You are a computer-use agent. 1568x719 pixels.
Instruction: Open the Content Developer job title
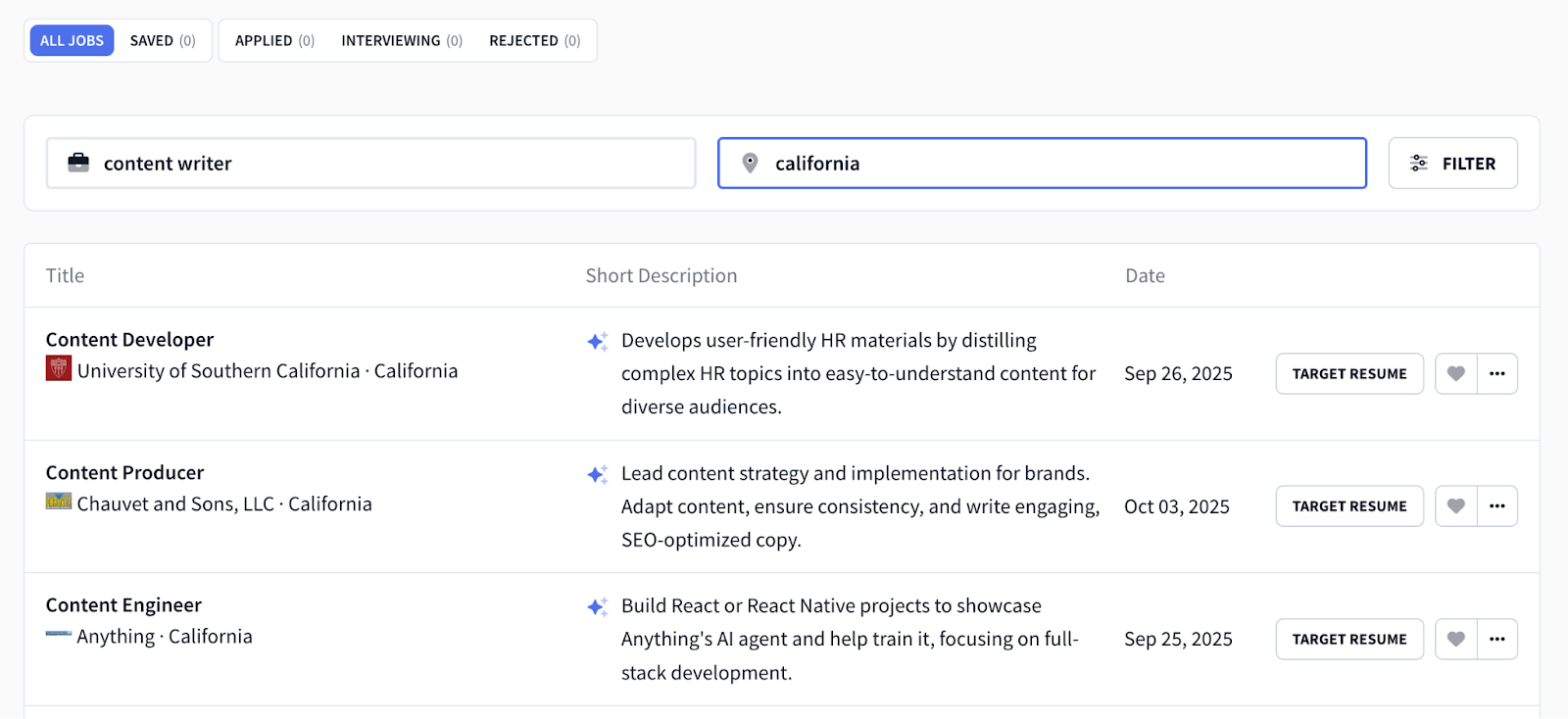click(x=129, y=339)
